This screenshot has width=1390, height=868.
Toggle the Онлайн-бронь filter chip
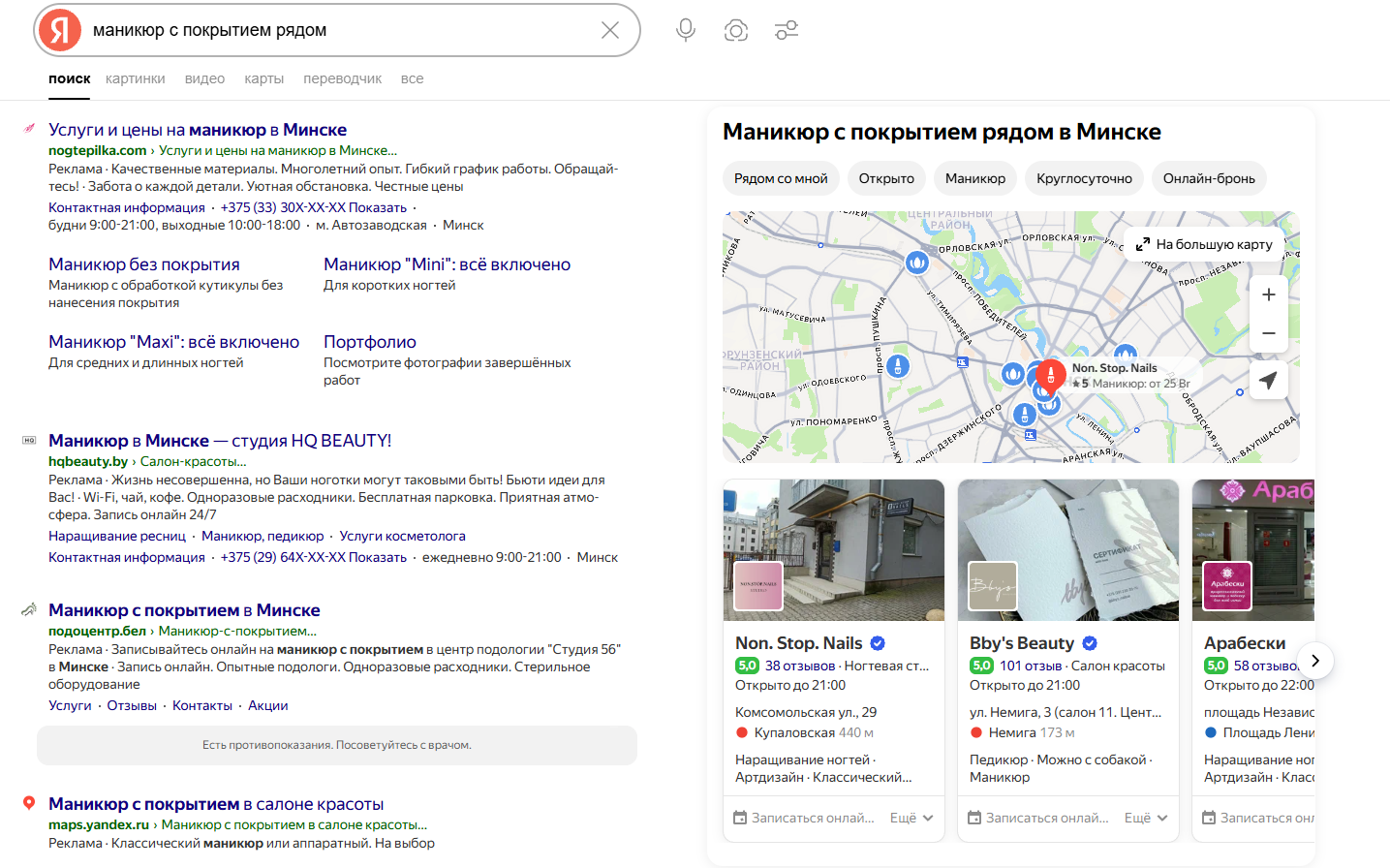click(1209, 178)
